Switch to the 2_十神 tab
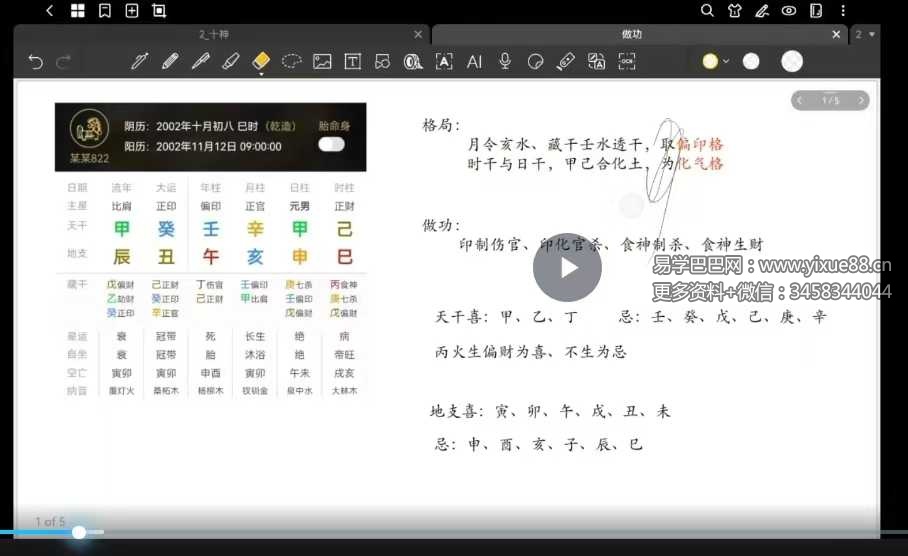The height and width of the screenshot is (556, 908). [x=222, y=34]
